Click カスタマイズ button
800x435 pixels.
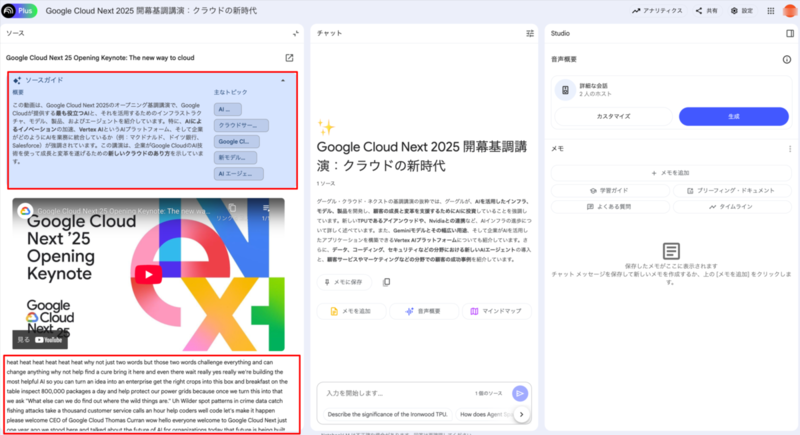(613, 116)
